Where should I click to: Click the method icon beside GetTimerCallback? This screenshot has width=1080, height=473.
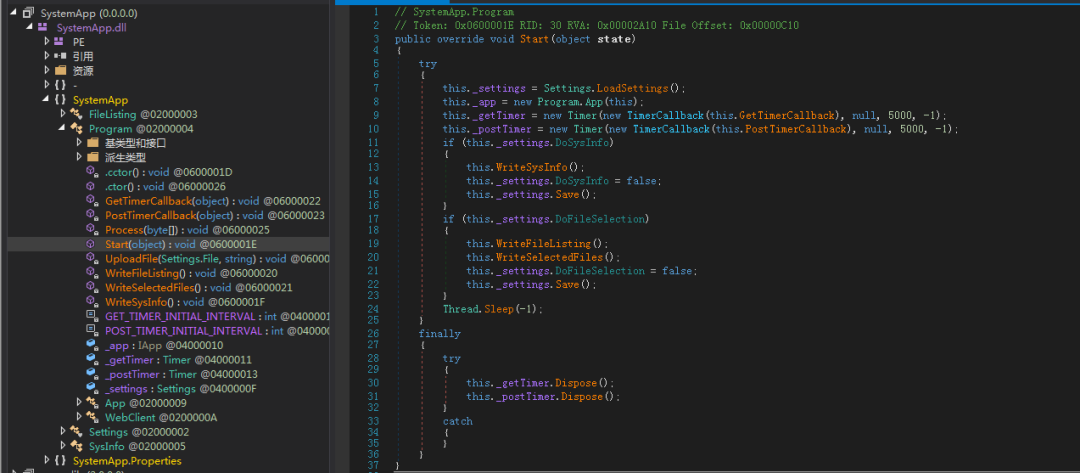92,201
